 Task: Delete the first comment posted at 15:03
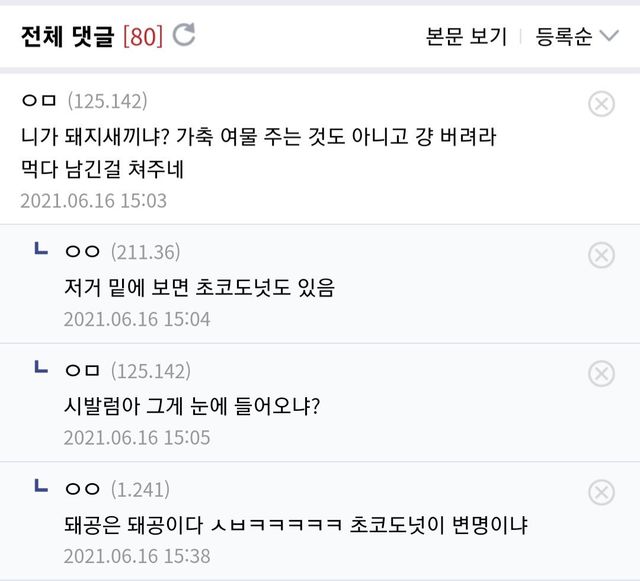pyautogui.click(x=601, y=104)
